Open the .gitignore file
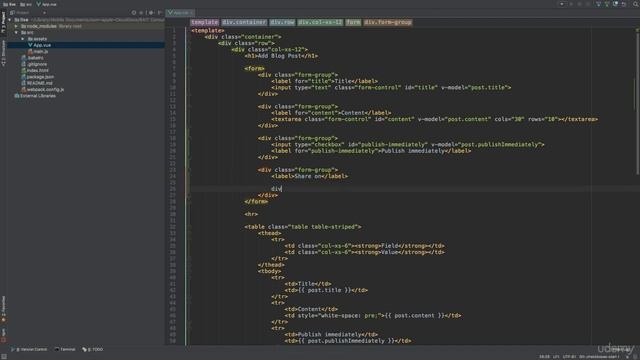Screen dimensions: 640x360 click(x=37, y=64)
